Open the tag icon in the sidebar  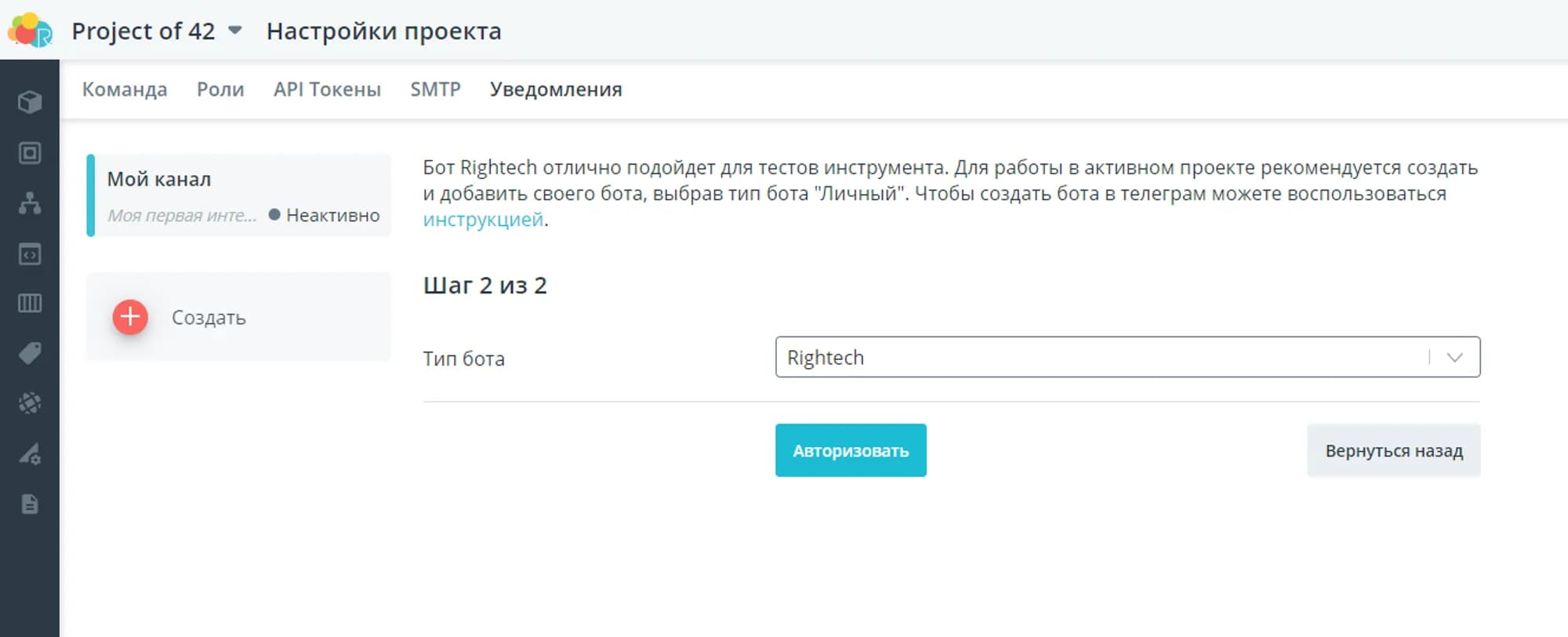(30, 354)
